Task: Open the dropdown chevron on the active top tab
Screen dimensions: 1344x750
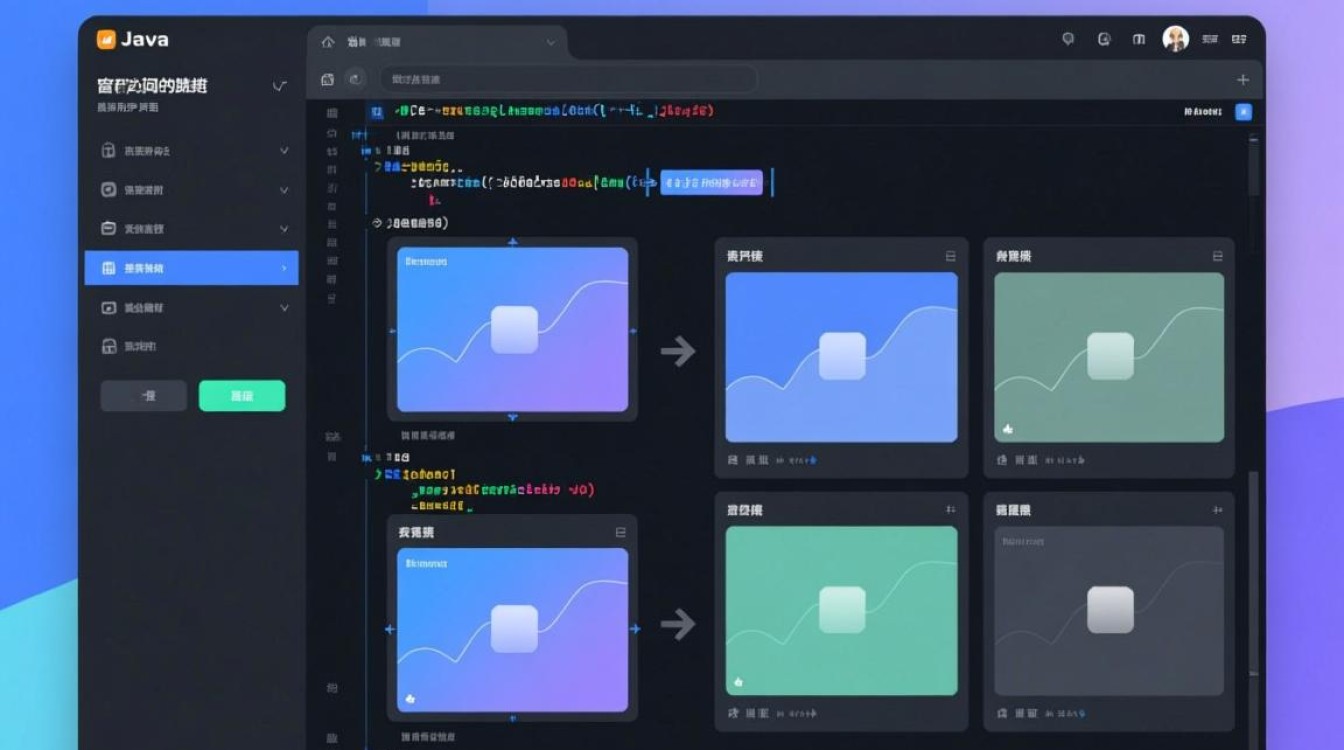Action: coord(550,43)
